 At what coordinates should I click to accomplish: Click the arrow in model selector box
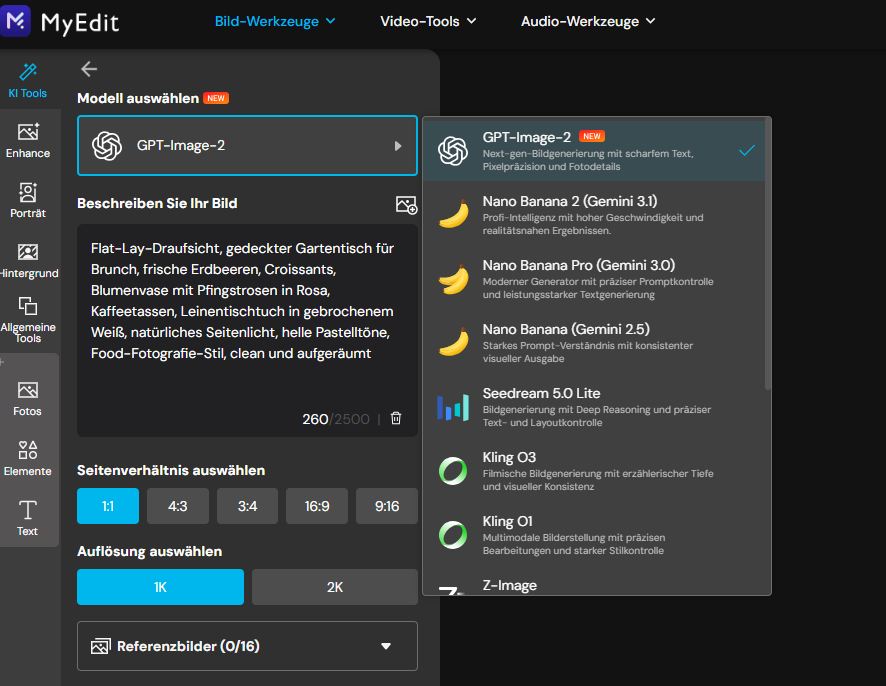pos(398,146)
